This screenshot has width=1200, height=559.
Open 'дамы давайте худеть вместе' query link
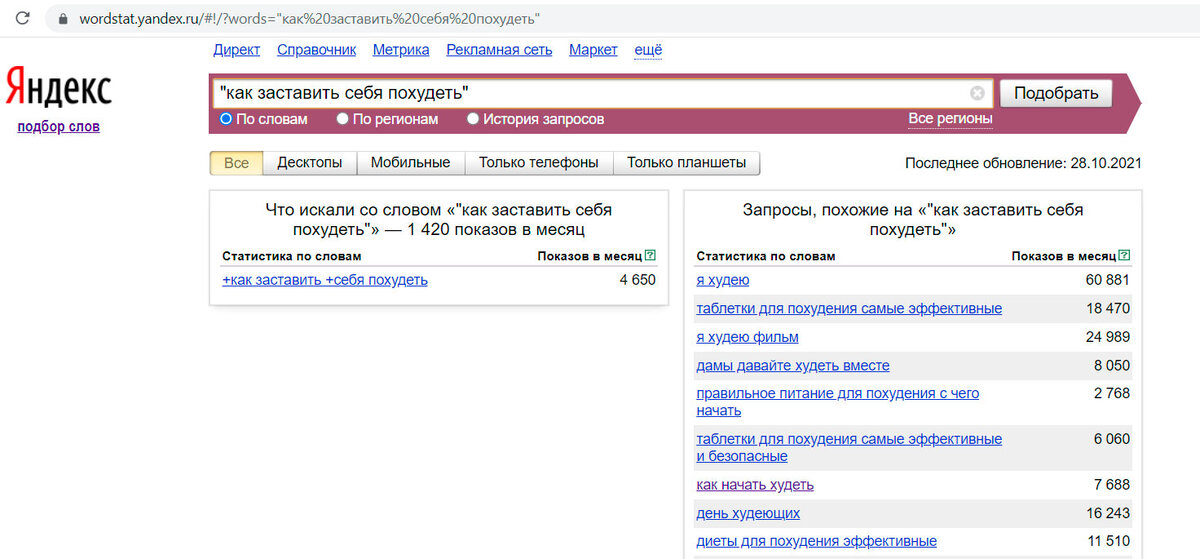[793, 366]
